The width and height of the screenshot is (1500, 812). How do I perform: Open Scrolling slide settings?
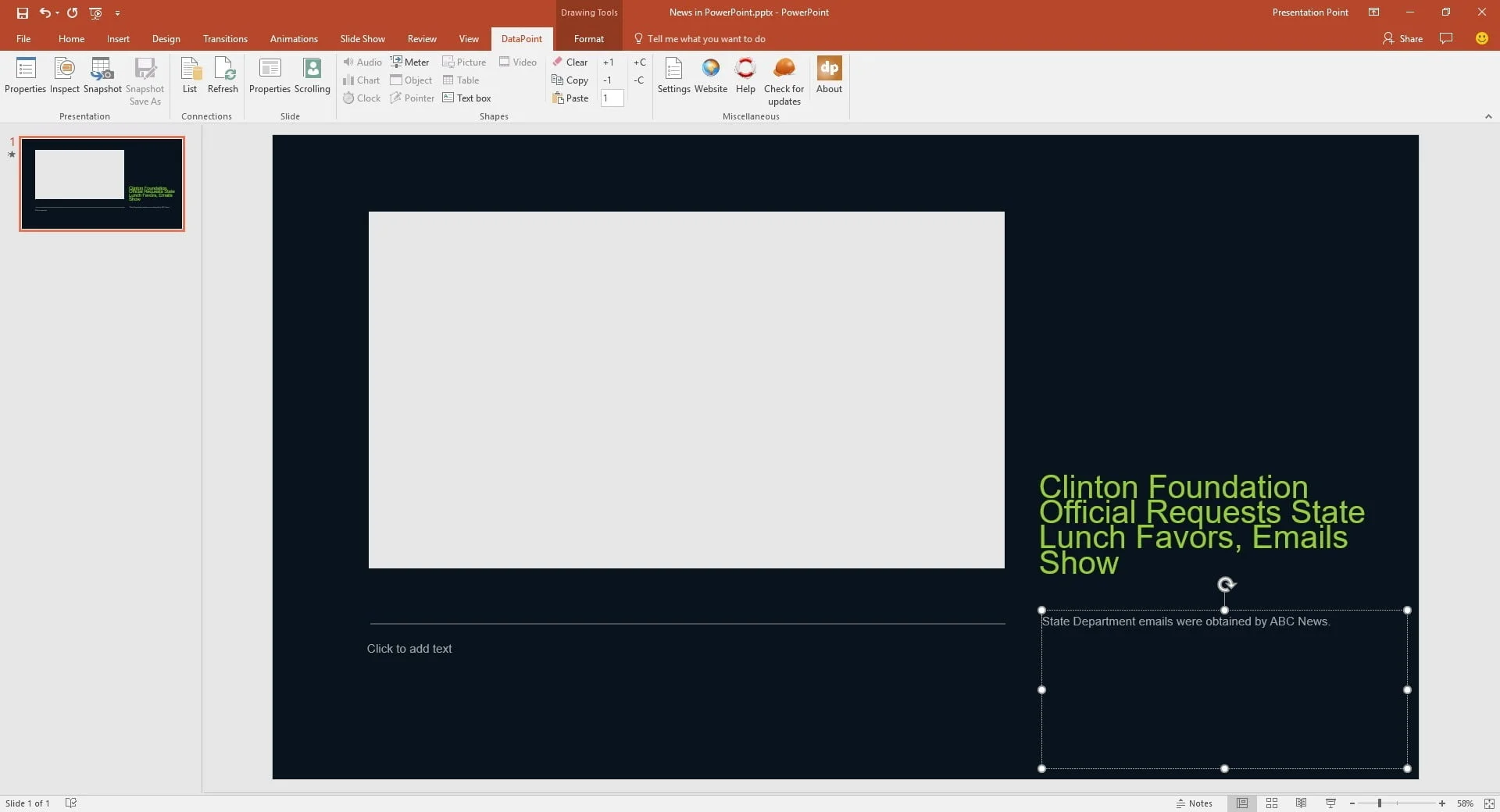(x=312, y=76)
